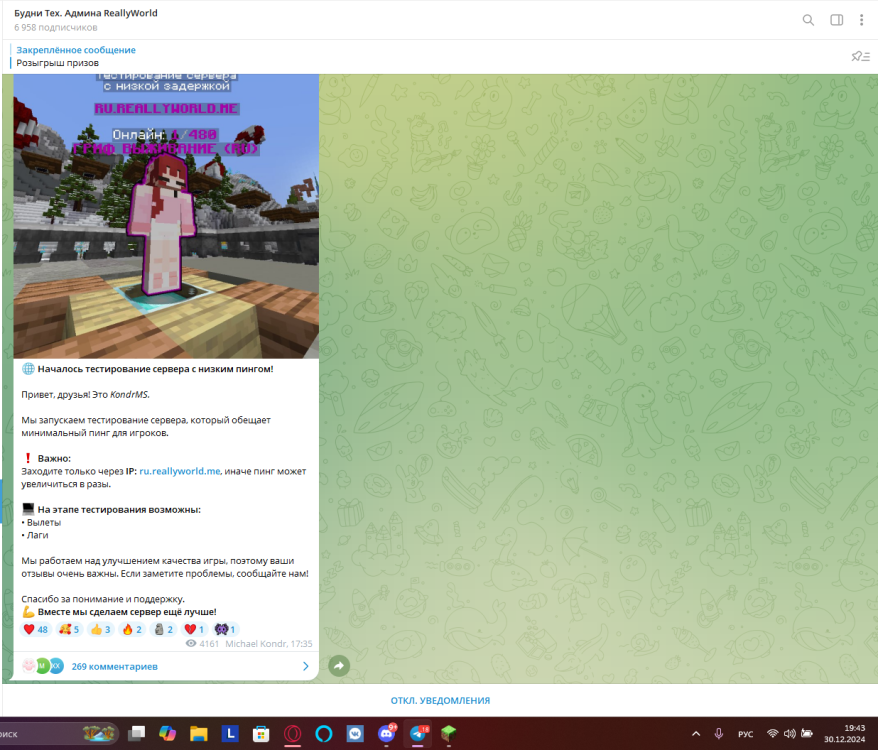Open clock and calendar 19:43

click(x=844, y=734)
